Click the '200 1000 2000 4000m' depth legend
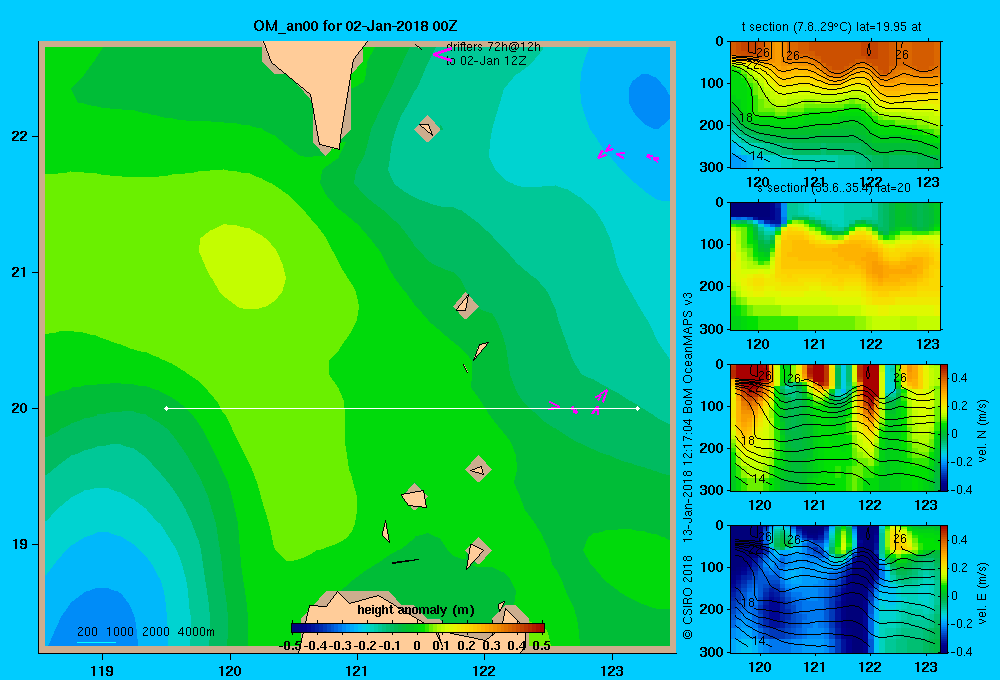 pos(145,632)
